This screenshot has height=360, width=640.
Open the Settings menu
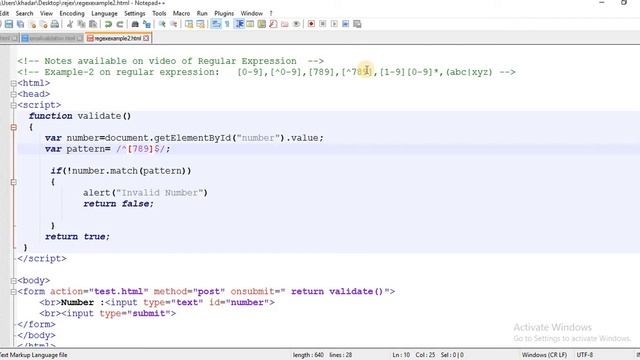pyautogui.click(x=135, y=13)
